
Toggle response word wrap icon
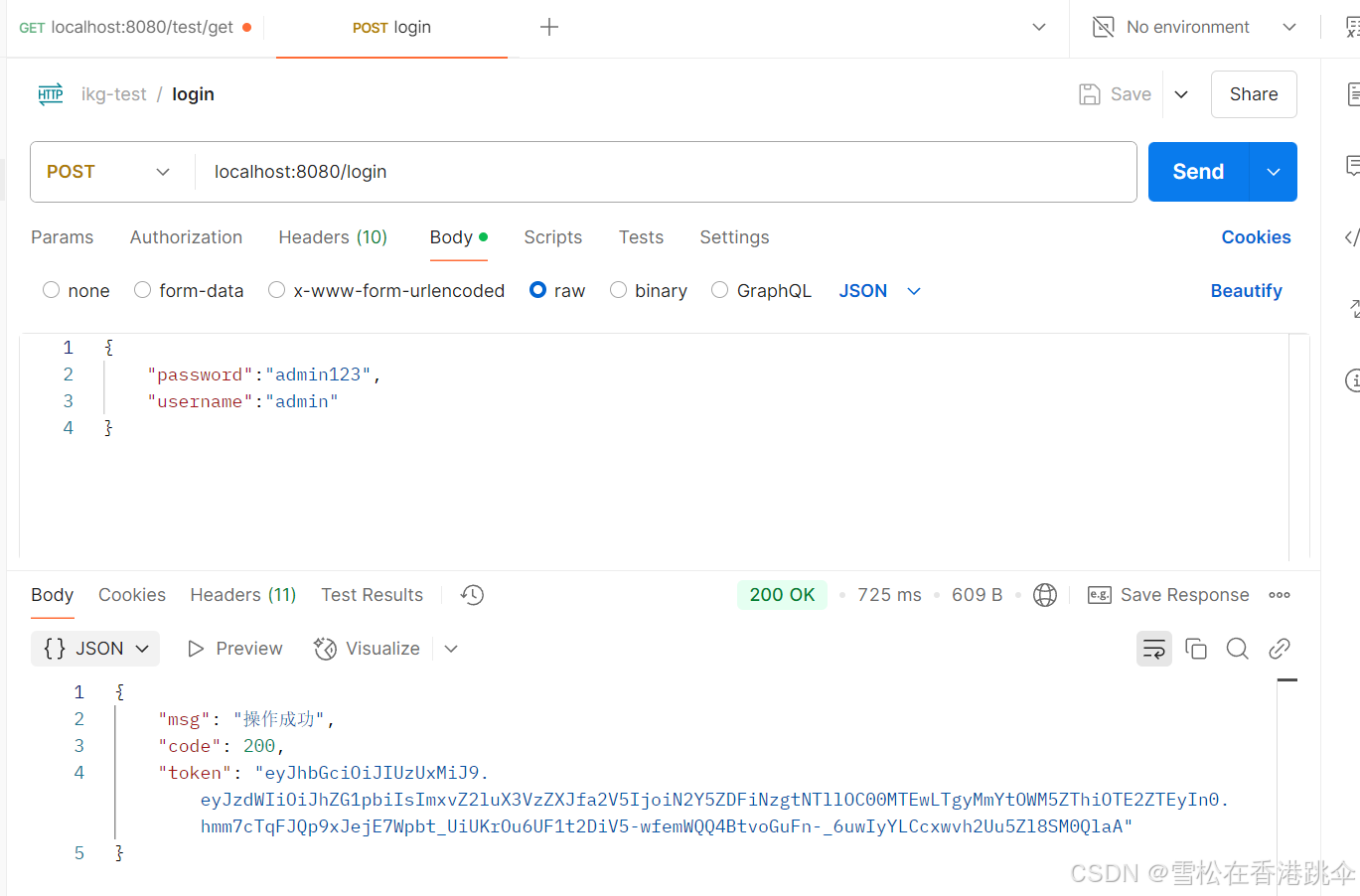[1154, 649]
